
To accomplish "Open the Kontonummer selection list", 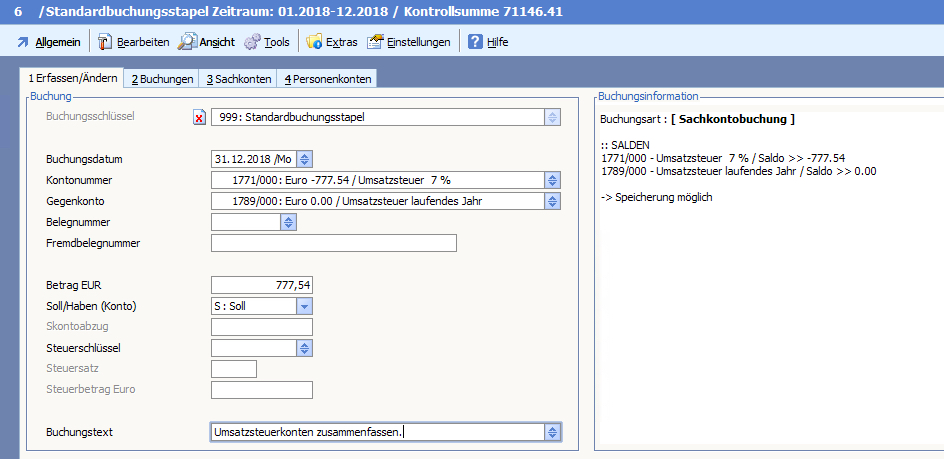I will [x=552, y=180].
